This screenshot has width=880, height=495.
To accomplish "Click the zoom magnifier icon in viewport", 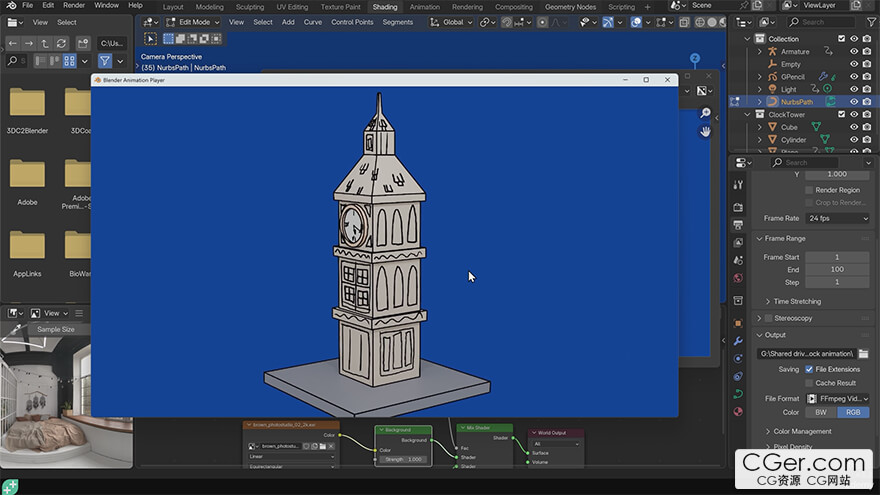I will (705, 113).
